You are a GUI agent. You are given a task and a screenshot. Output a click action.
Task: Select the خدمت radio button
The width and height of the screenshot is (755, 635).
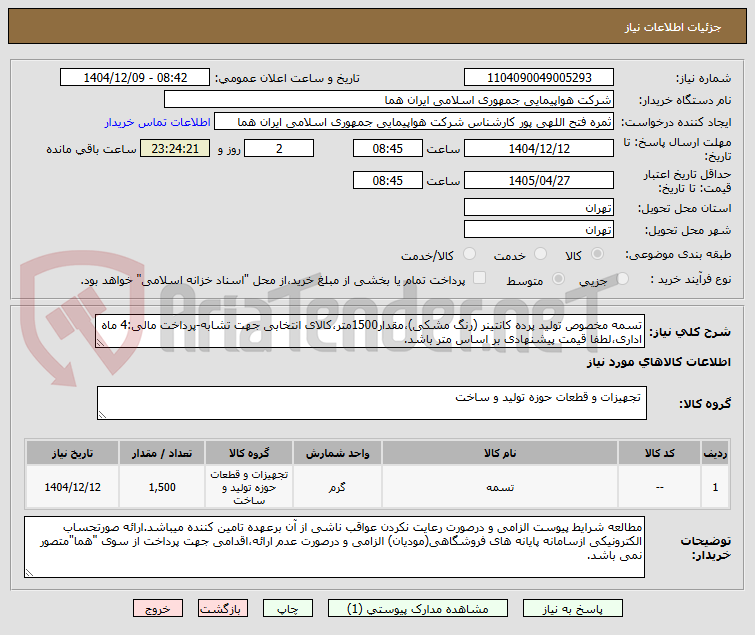[x=540, y=254]
